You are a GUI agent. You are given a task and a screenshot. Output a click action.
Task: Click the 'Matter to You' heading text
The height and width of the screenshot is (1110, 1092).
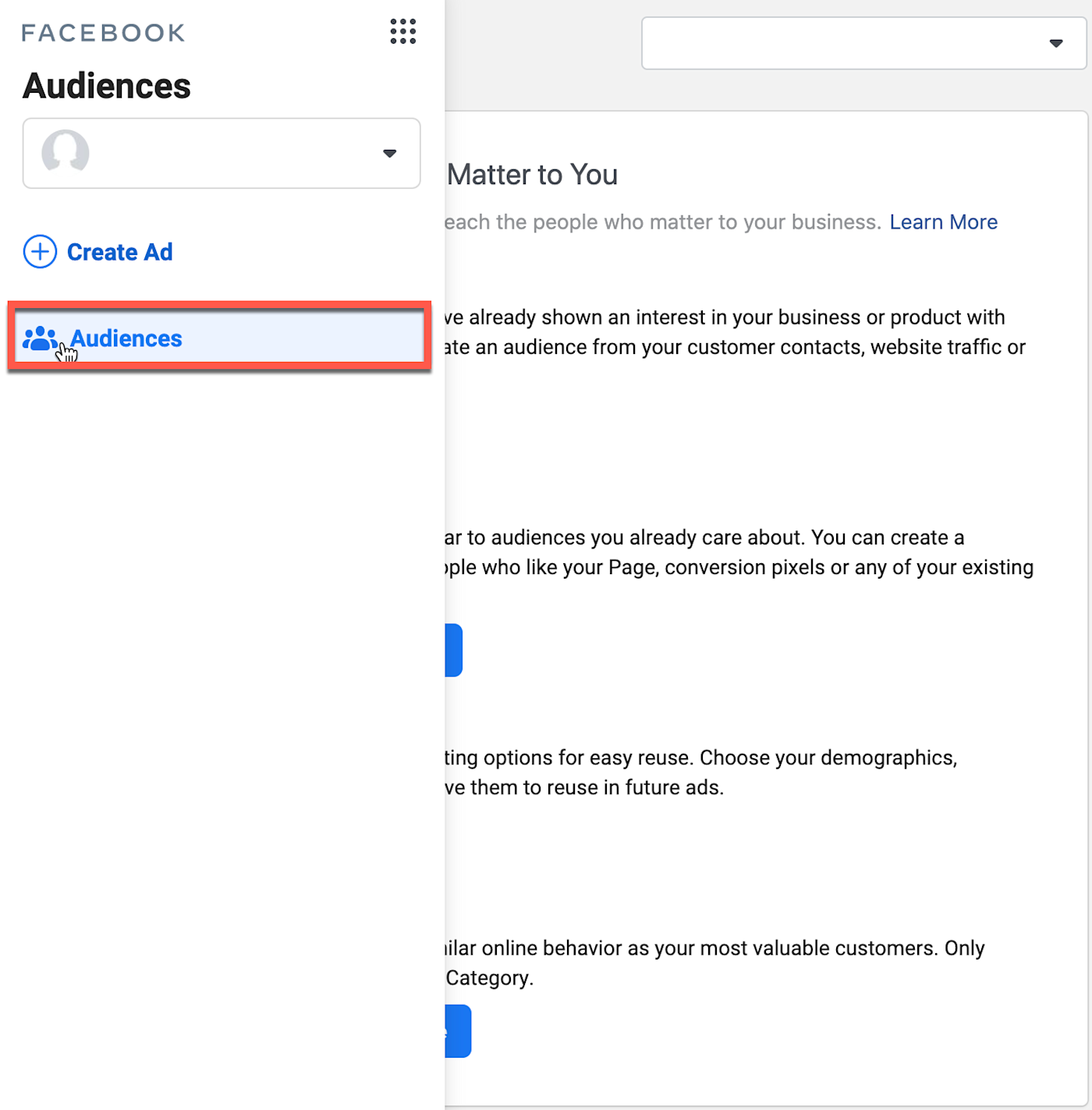(532, 175)
